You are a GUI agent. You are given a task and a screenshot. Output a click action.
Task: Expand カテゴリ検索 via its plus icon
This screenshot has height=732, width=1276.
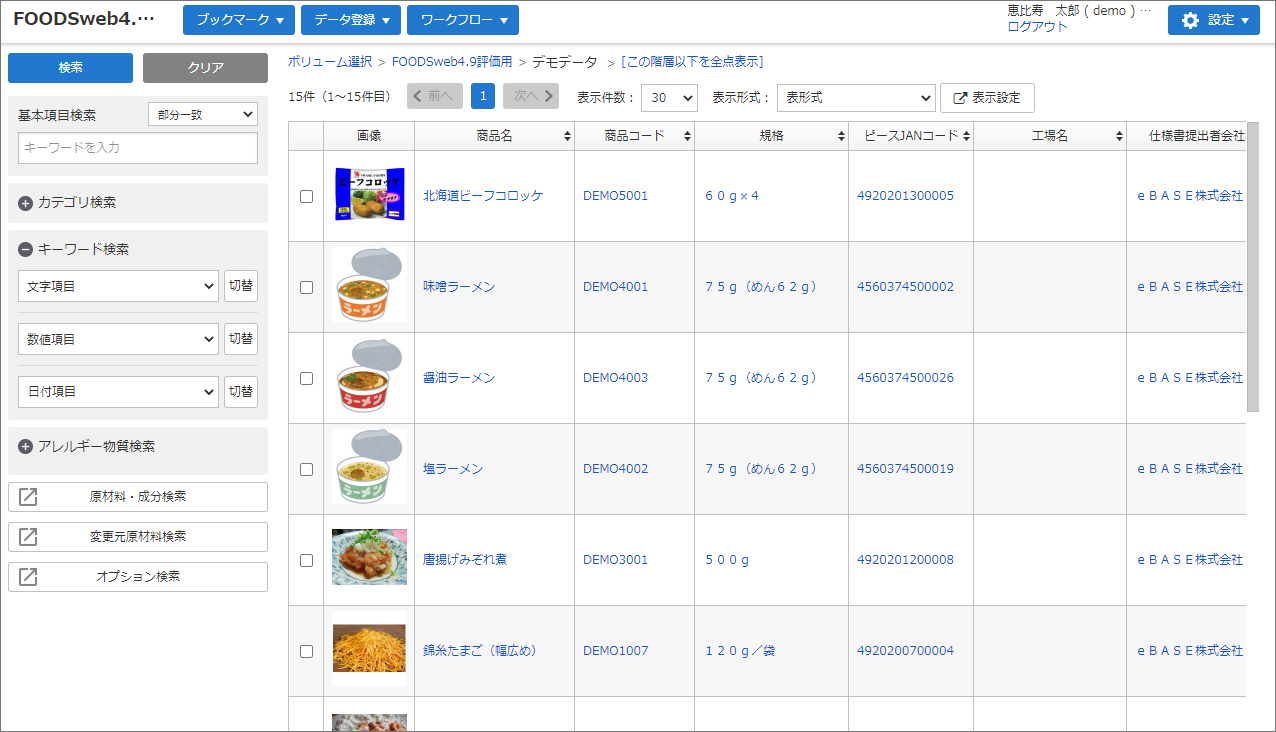click(26, 203)
